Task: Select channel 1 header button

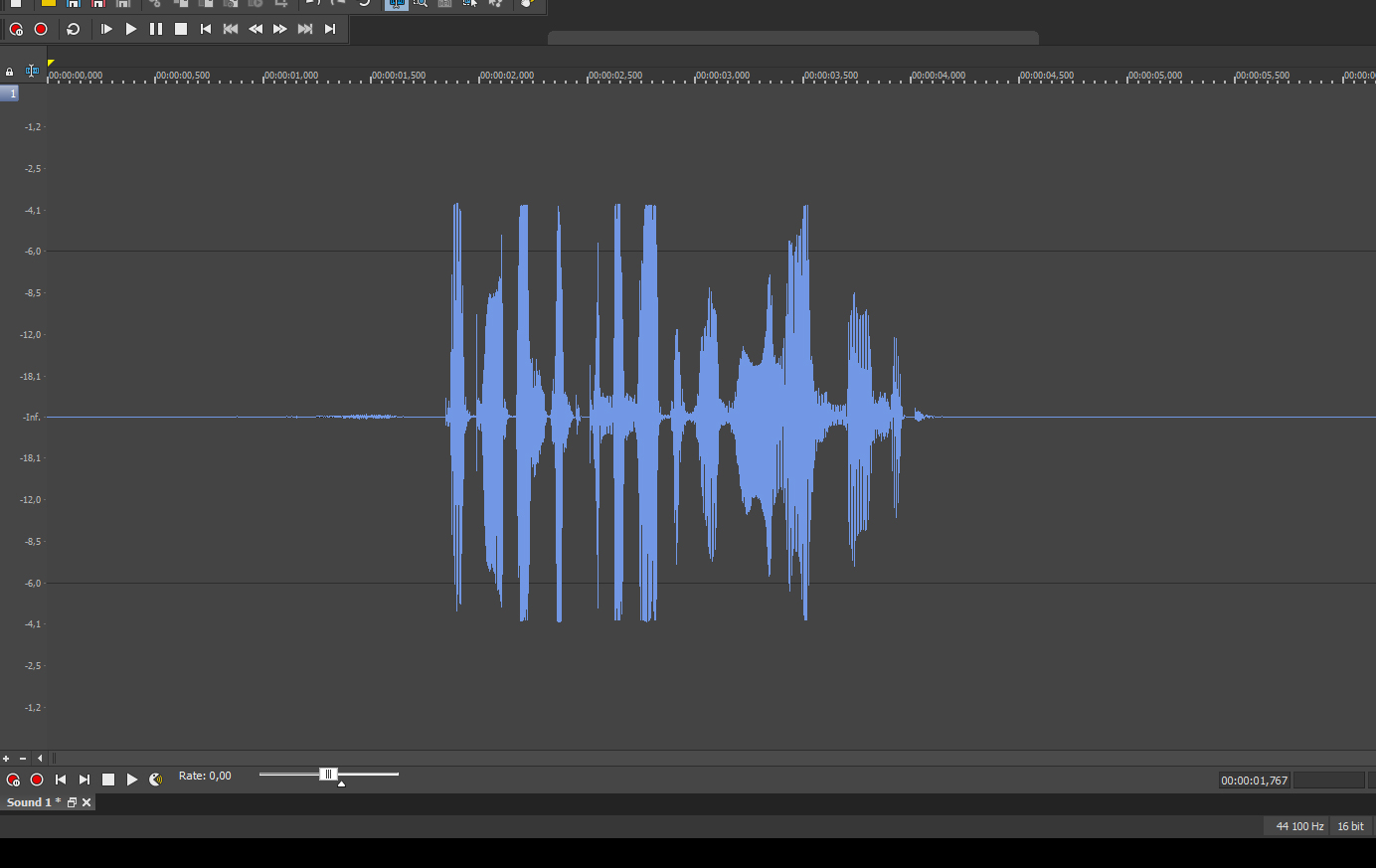Action: click(10, 93)
